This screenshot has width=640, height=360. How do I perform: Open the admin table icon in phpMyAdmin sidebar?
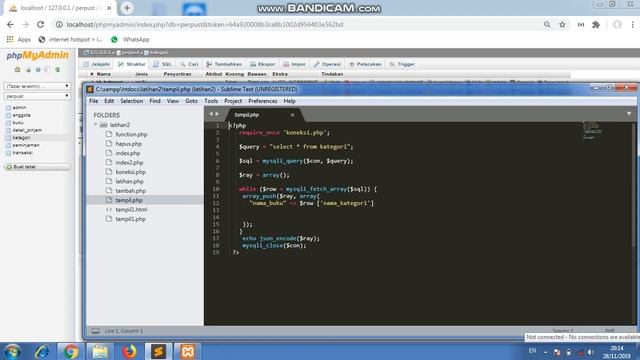click(8, 108)
